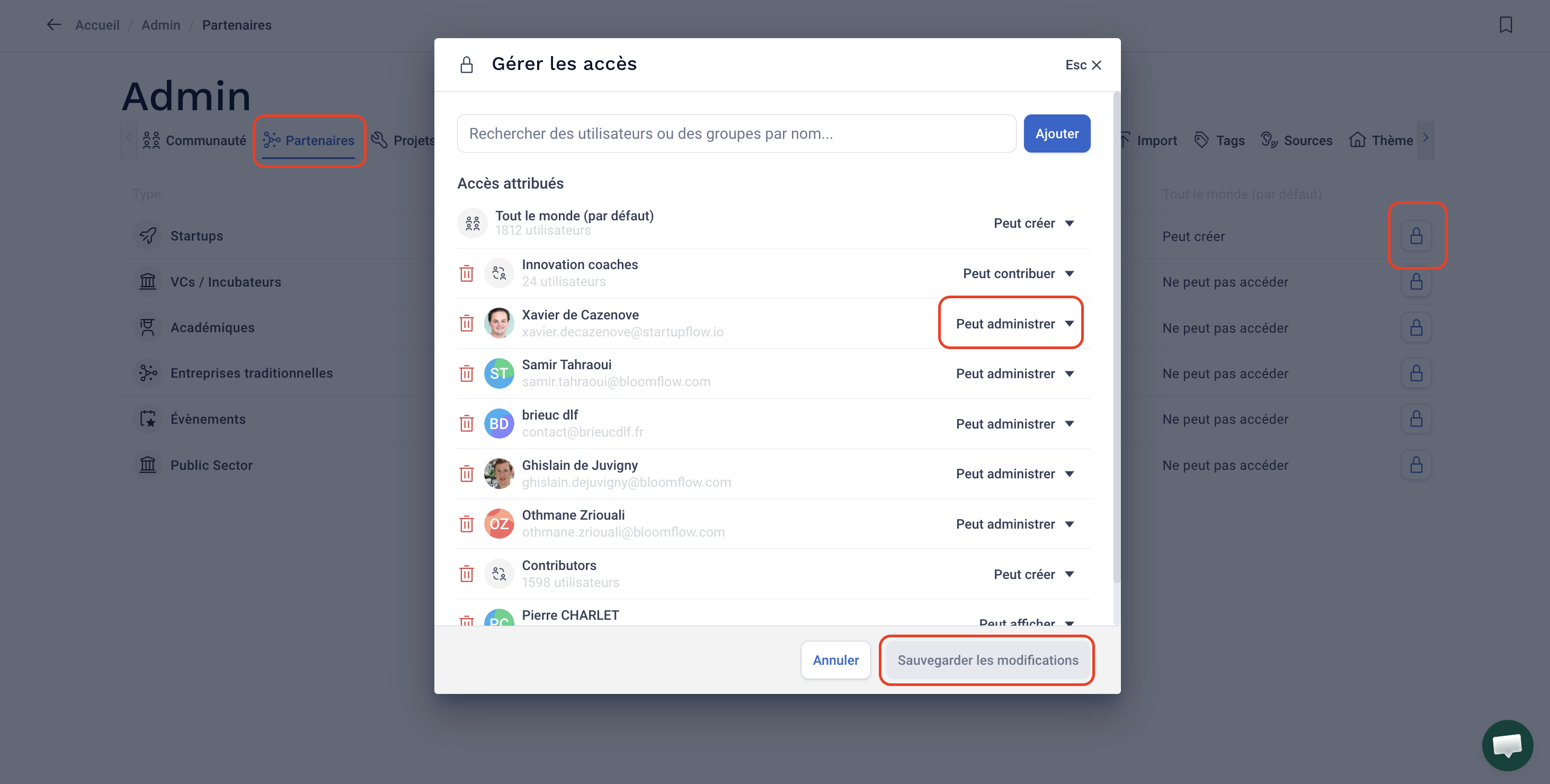Open lock icon for Startups row
Viewport: 1550px width, 784px height.
point(1416,235)
